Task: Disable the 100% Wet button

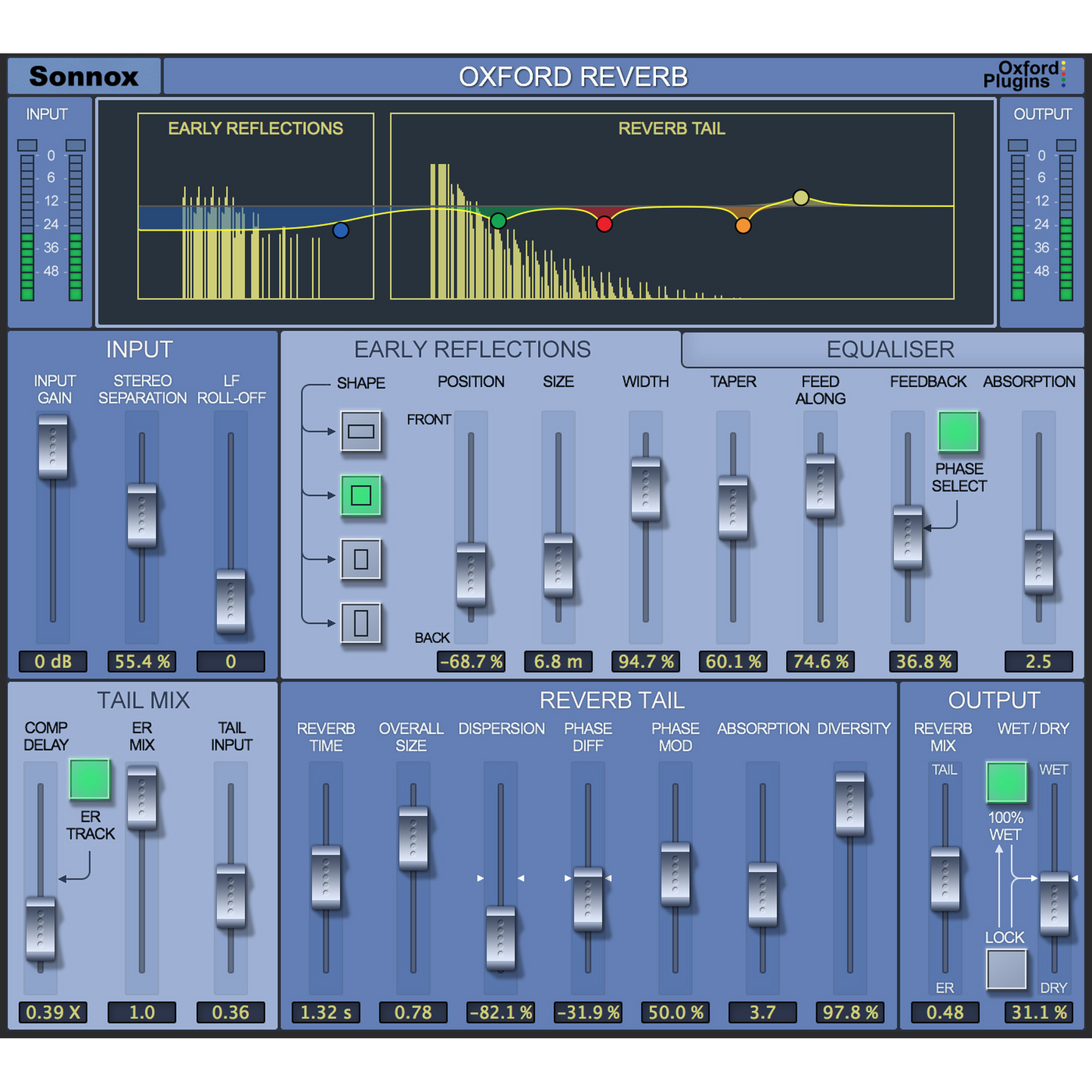Action: [x=1006, y=782]
